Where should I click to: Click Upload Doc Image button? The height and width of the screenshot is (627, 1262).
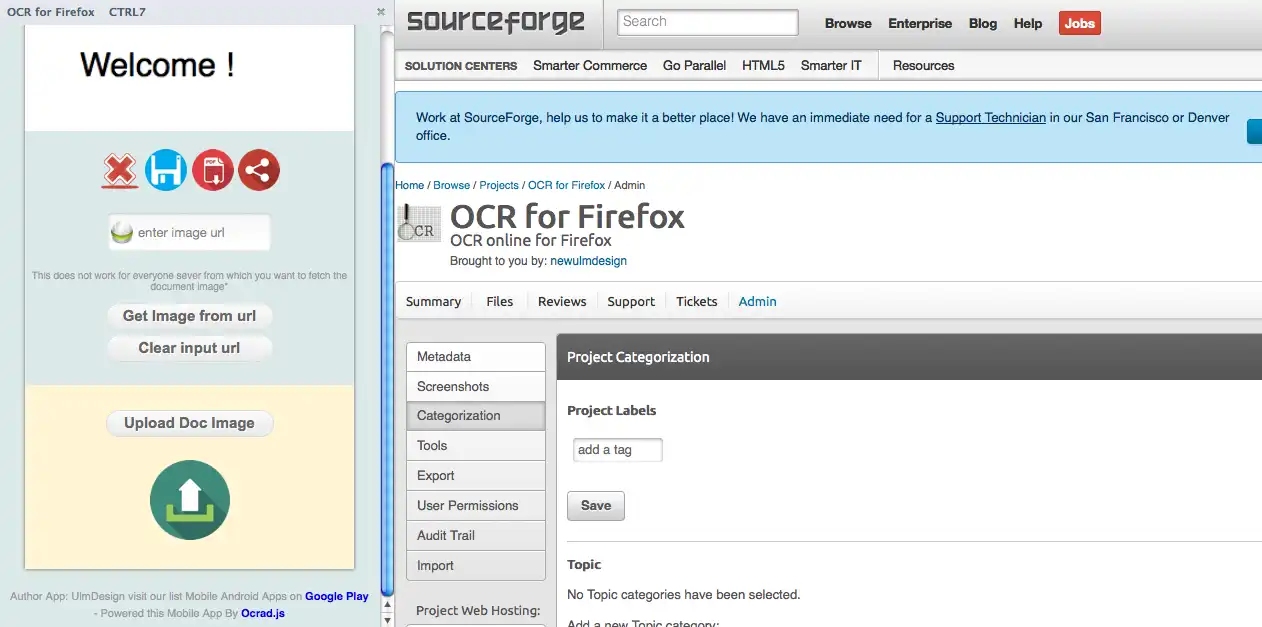pyautogui.click(x=190, y=423)
